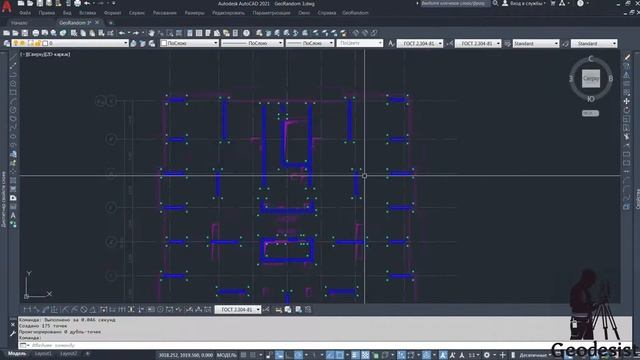
Task: Open the GeoRandom menu
Action: [x=355, y=13]
